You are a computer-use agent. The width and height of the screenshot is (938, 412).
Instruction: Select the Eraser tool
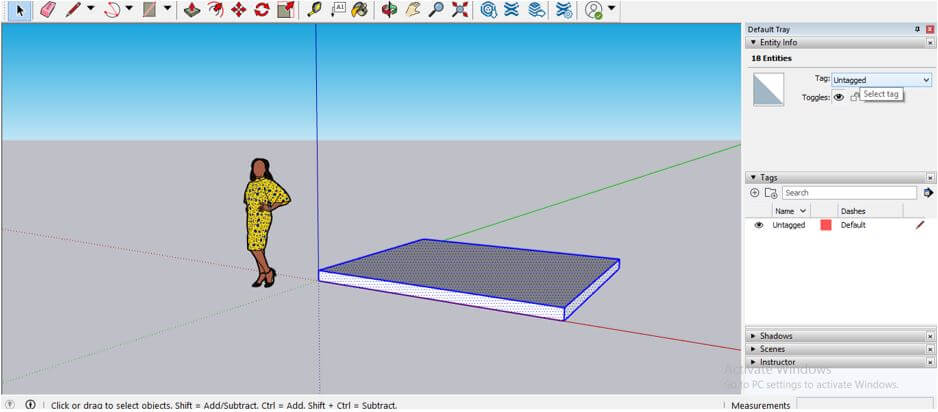point(47,10)
